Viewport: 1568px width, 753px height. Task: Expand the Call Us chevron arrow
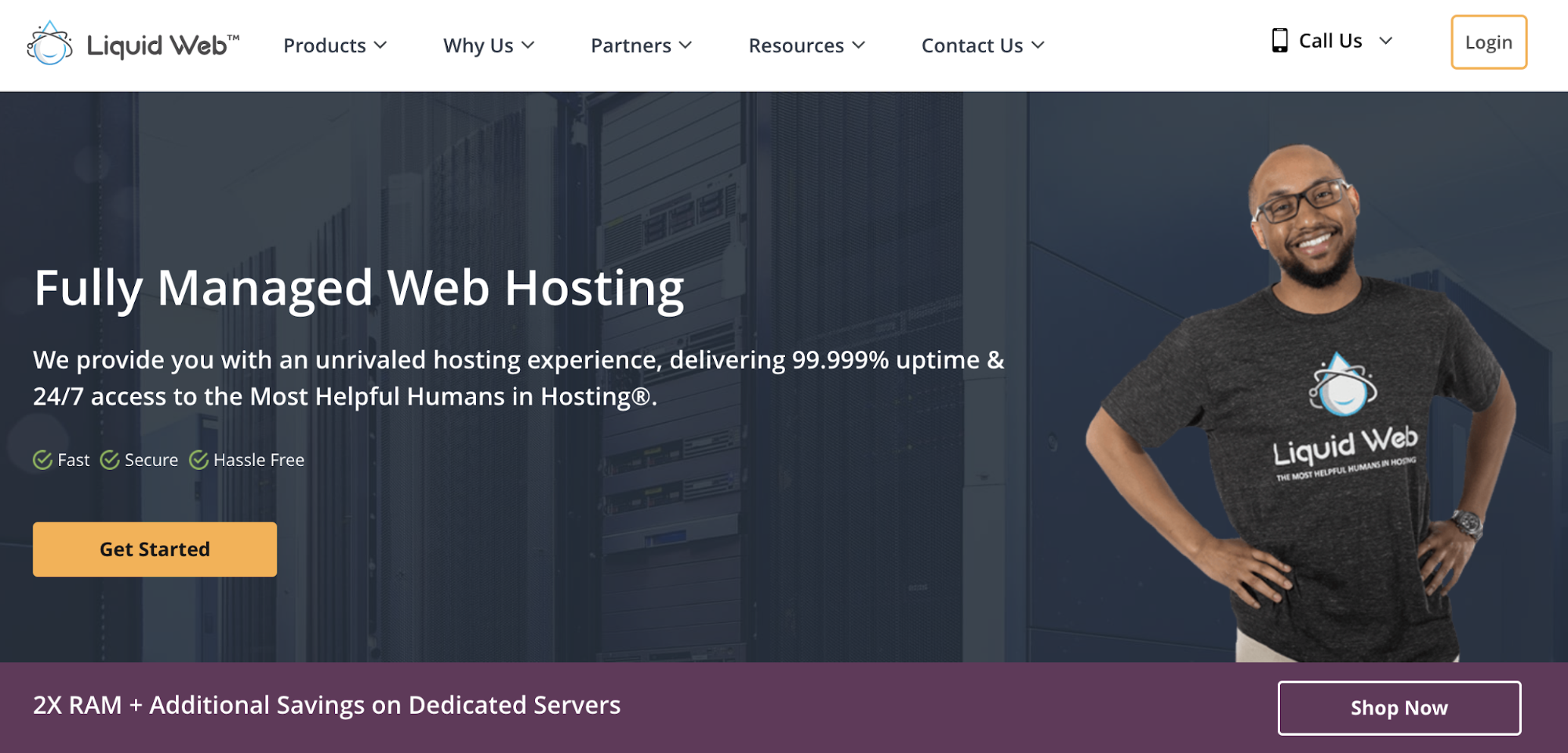[x=1386, y=41]
